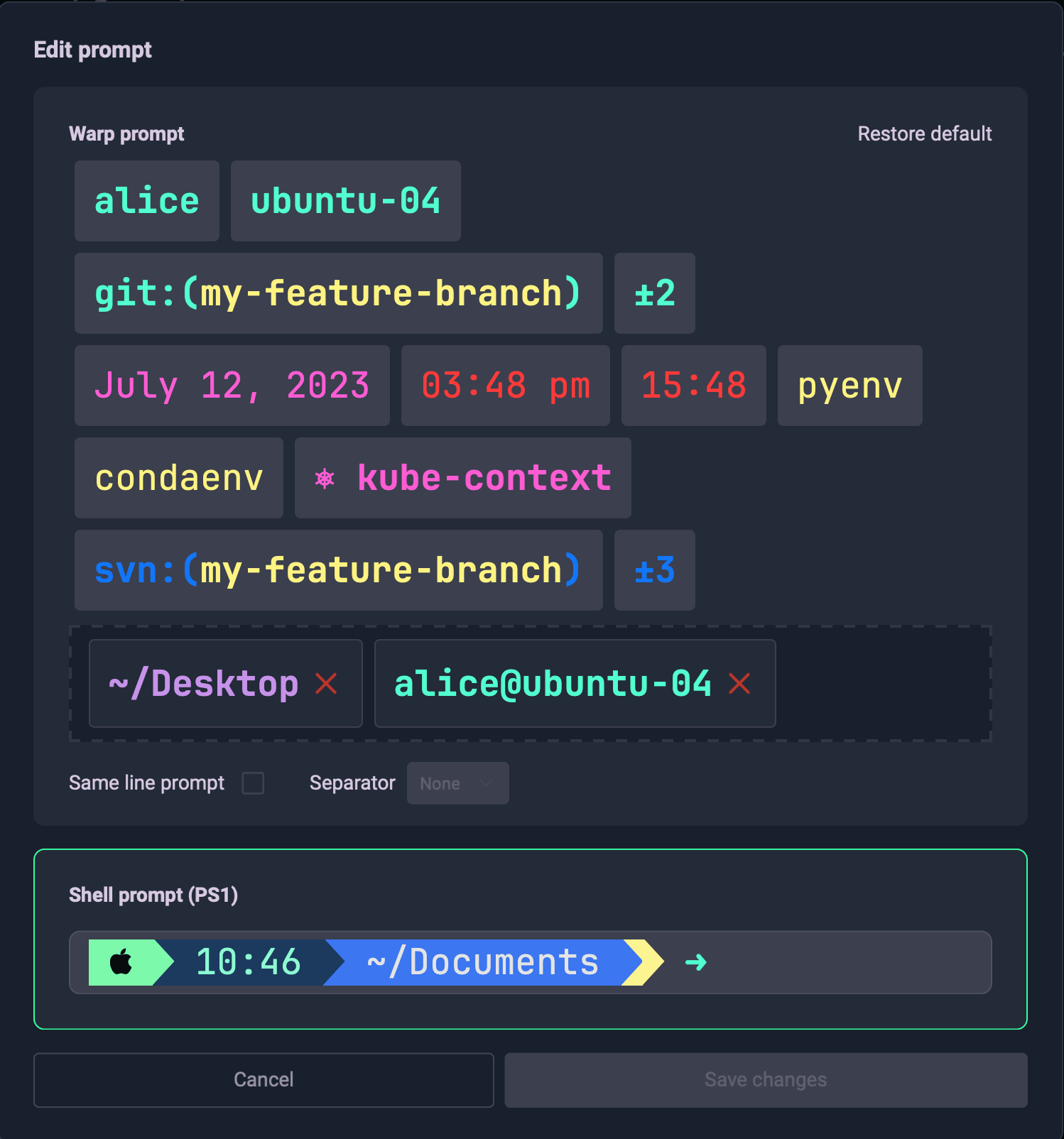Toggle the Same line prompt checkbox
Image resolution: width=1064 pixels, height=1139 pixels.
pos(253,783)
